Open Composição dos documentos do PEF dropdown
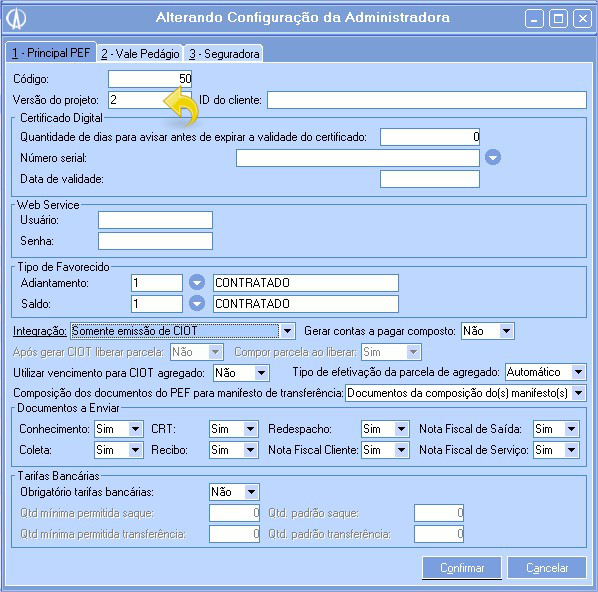This screenshot has width=598, height=592. 579,393
